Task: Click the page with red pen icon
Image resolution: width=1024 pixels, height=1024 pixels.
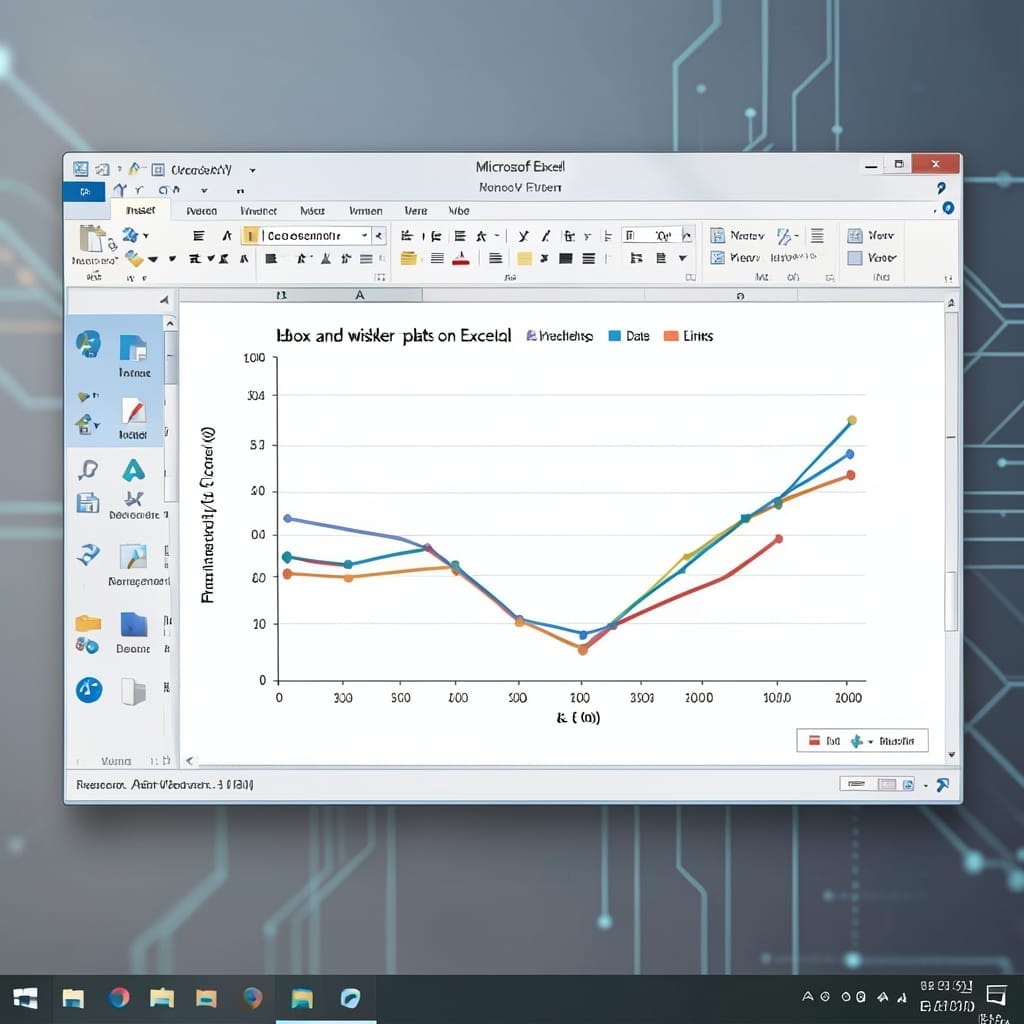Action: pos(133,411)
